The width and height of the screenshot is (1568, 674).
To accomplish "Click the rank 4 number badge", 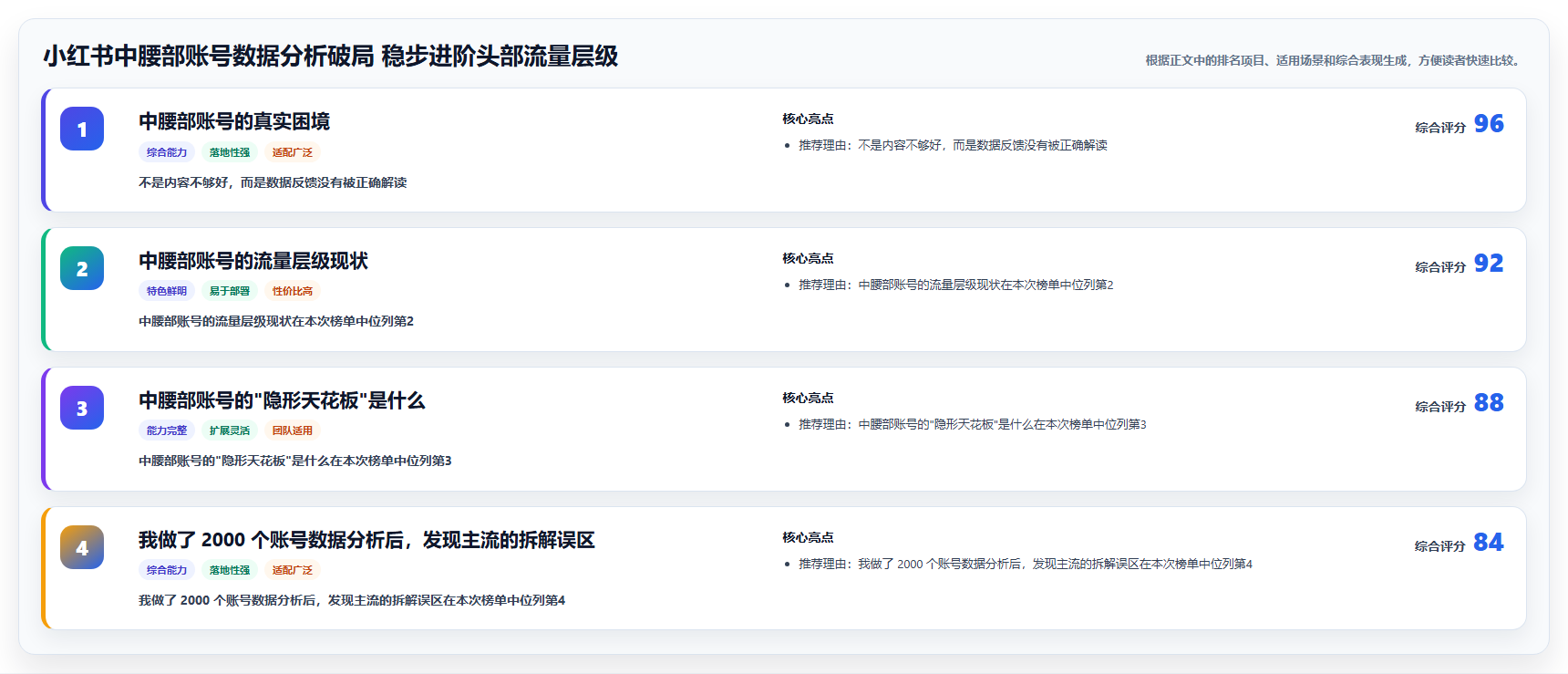I will pyautogui.click(x=82, y=547).
